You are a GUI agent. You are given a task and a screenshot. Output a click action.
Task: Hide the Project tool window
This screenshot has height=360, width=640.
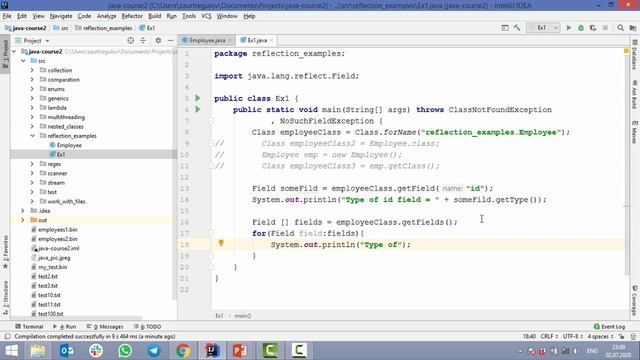(170, 40)
